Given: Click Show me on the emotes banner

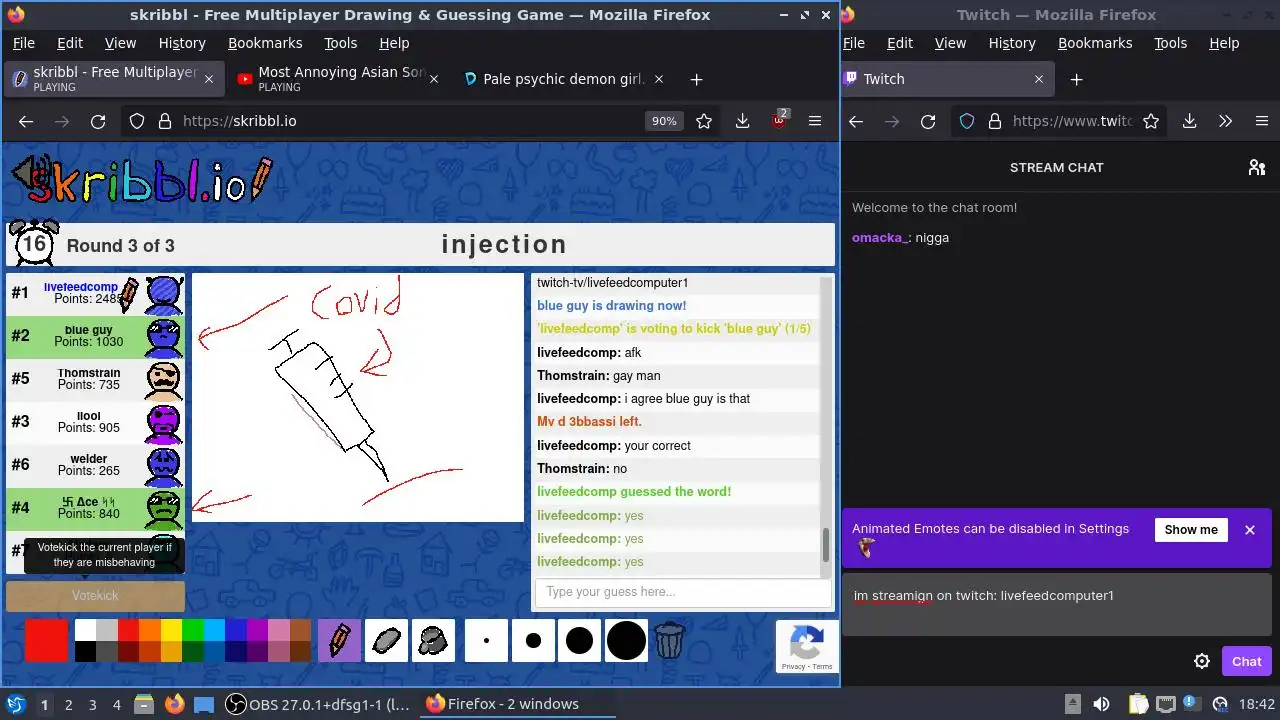Looking at the screenshot, I should tap(1191, 530).
